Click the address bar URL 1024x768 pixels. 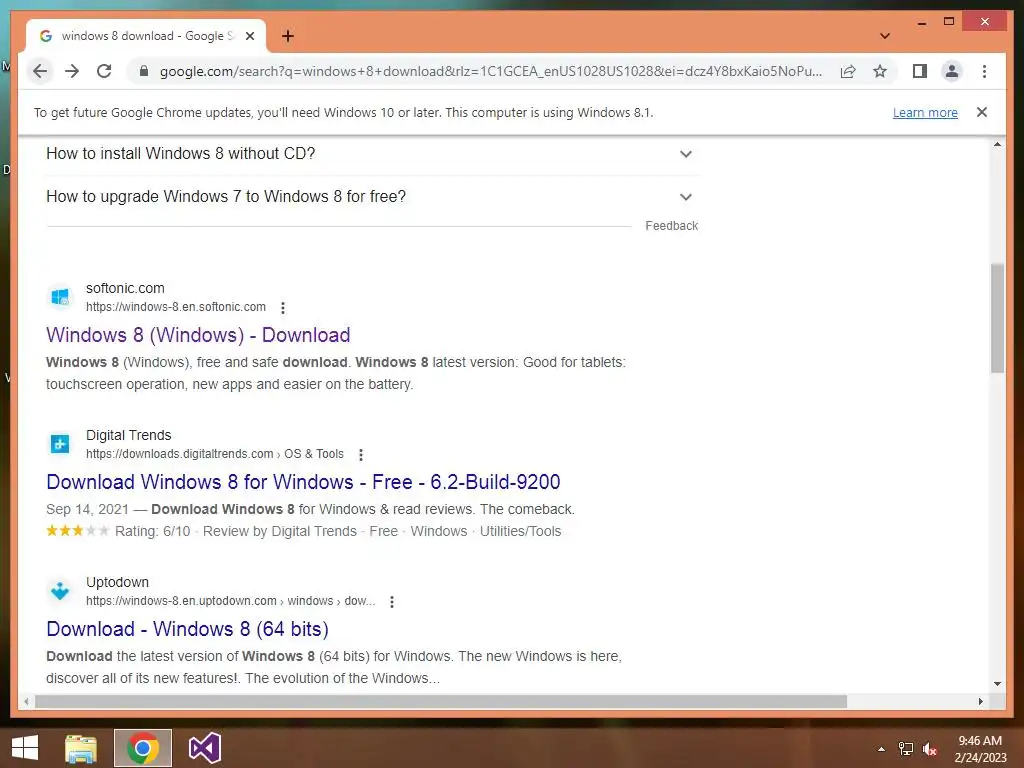click(x=490, y=71)
